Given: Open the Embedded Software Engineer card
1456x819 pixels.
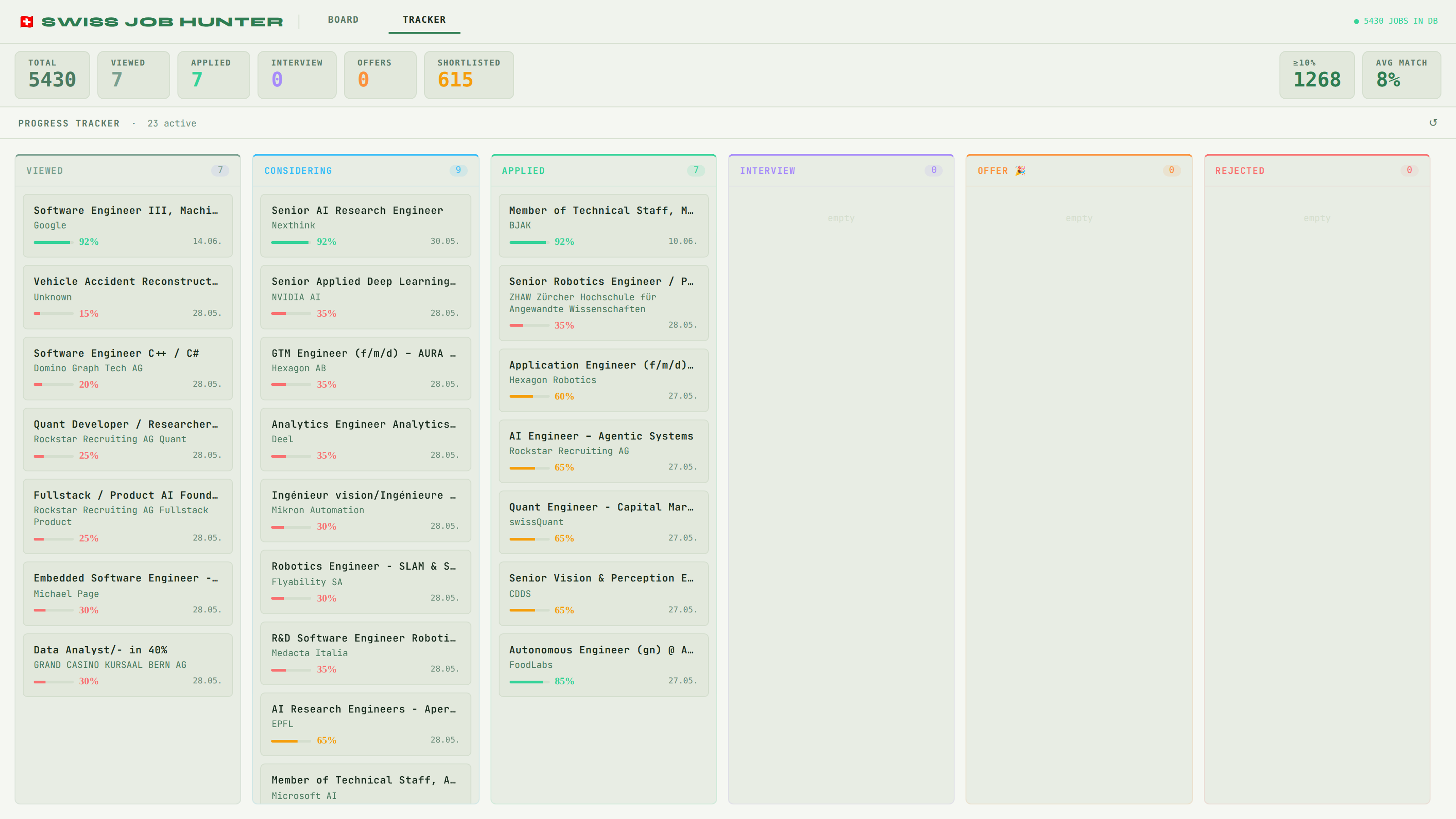Looking at the screenshot, I should (x=128, y=593).
